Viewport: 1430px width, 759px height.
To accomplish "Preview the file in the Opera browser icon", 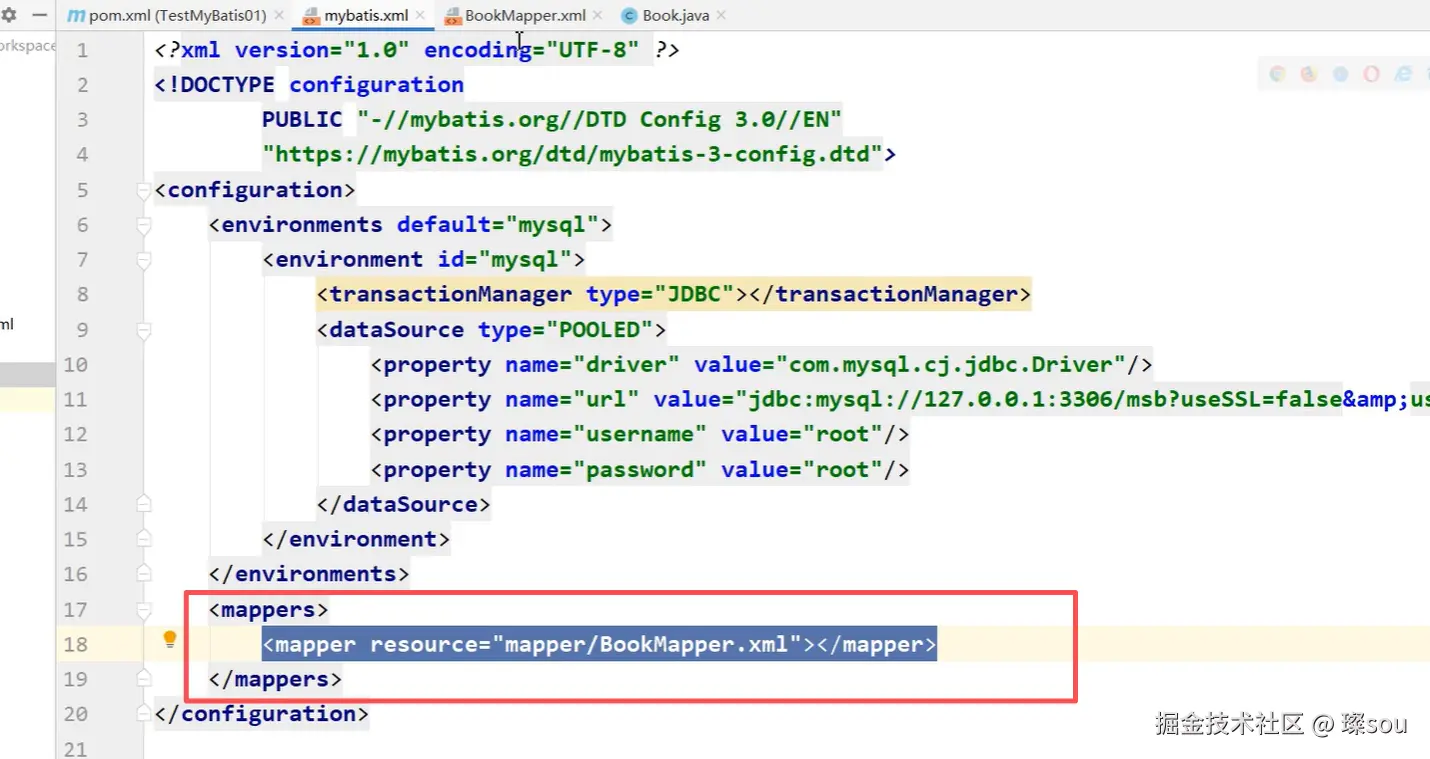I will [1371, 74].
